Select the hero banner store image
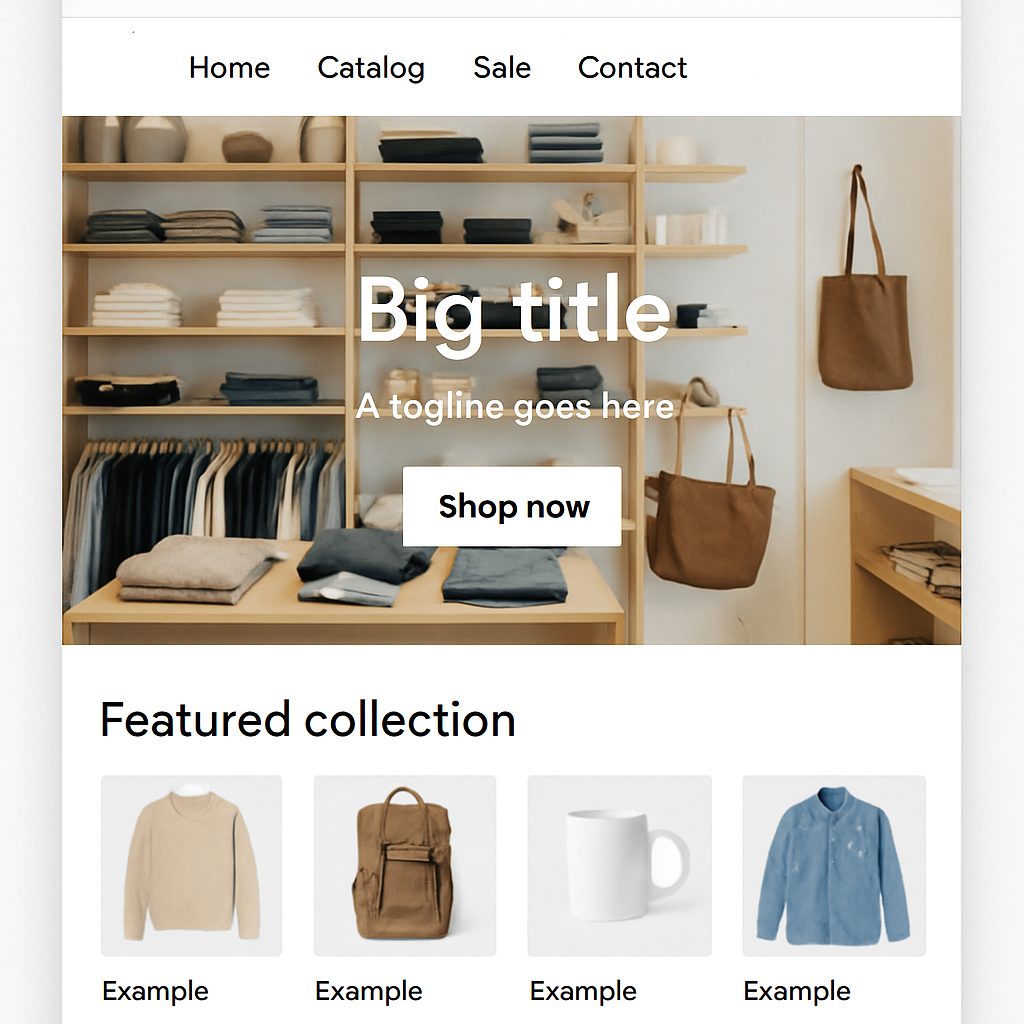The image size is (1024, 1024). tap(511, 380)
